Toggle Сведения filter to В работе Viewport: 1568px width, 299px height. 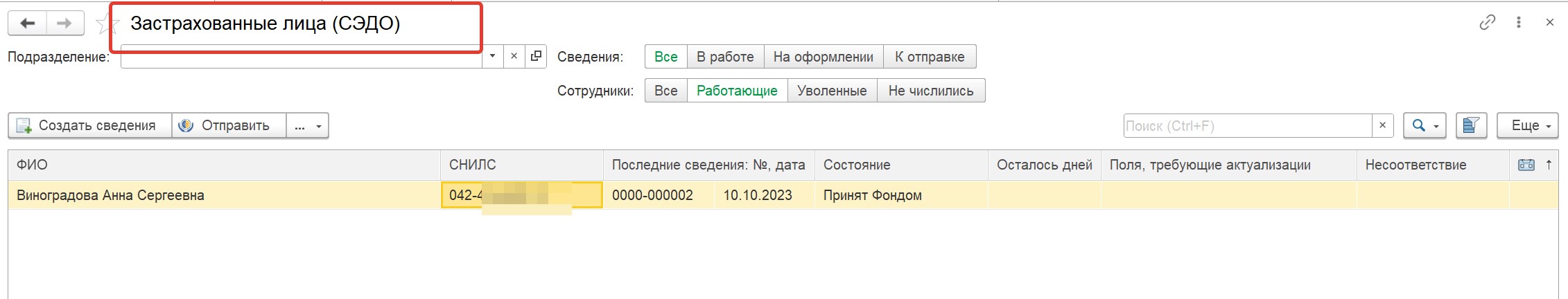tap(725, 57)
